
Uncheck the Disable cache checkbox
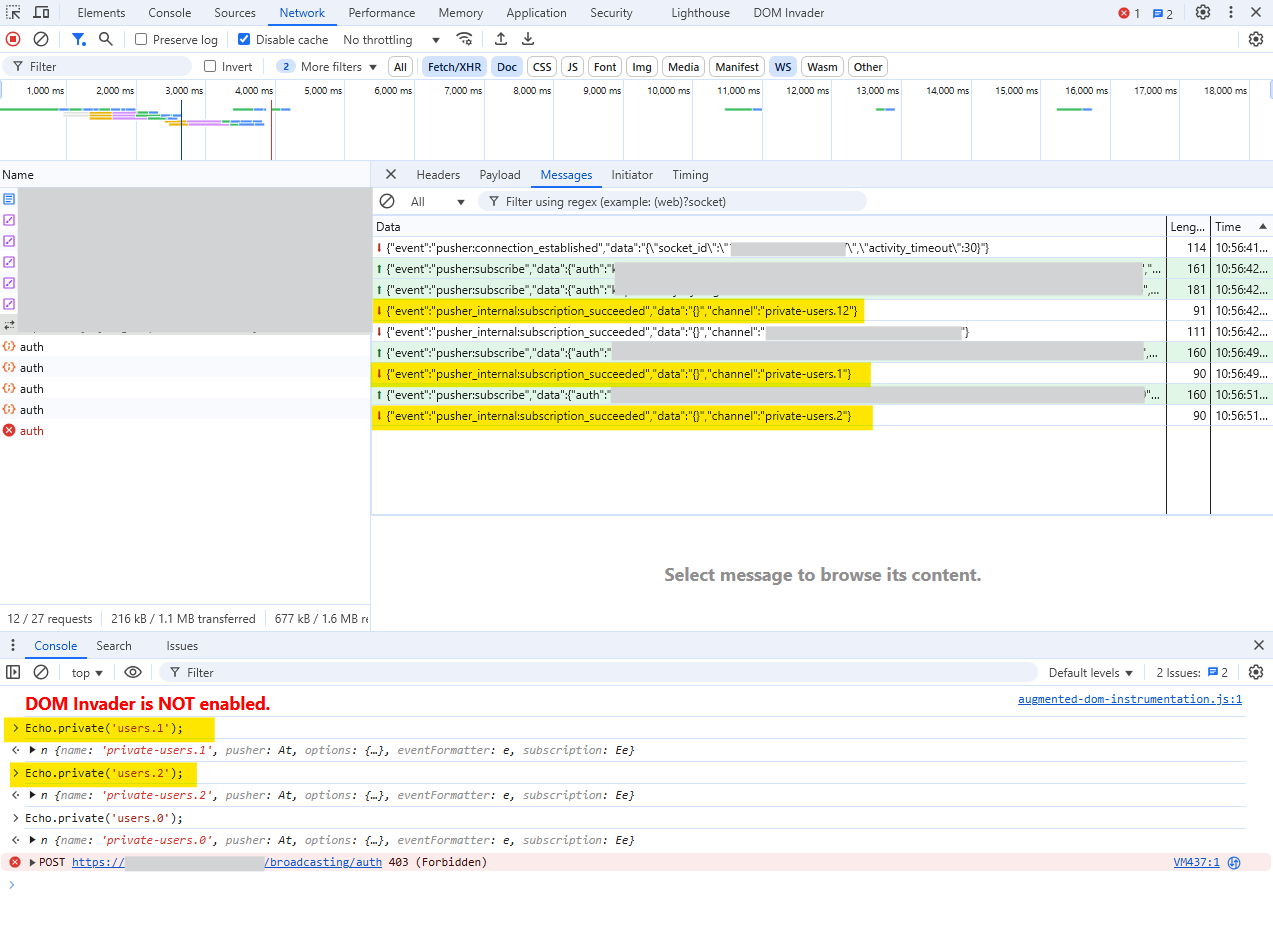[244, 39]
